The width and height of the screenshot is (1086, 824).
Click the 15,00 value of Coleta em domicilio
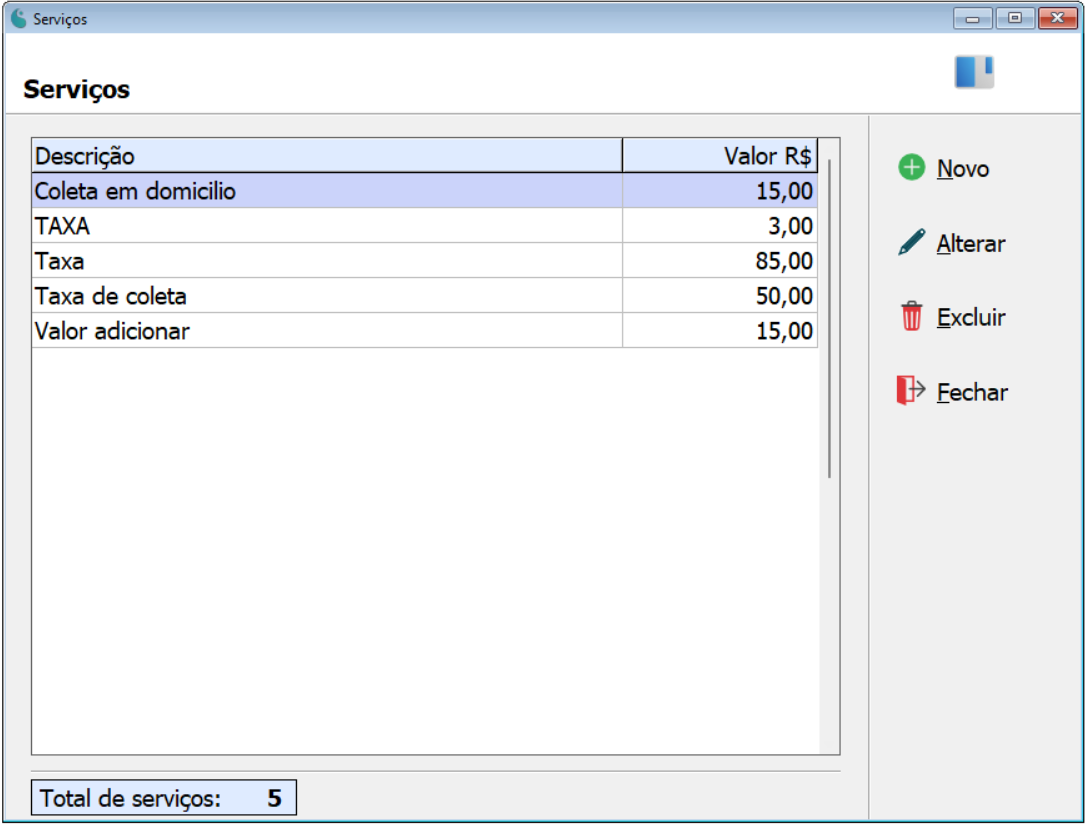tap(720, 190)
